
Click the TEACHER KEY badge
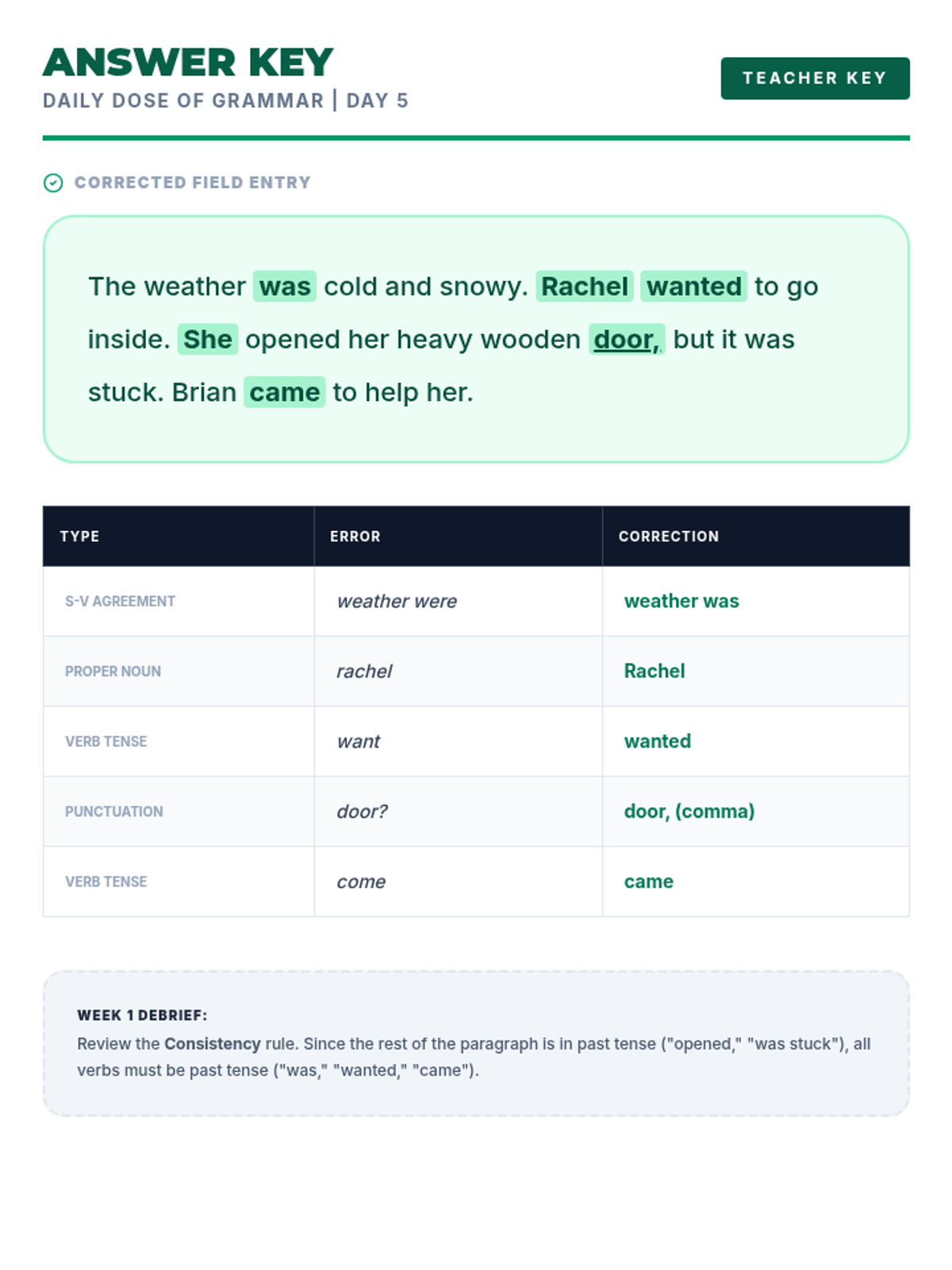(815, 79)
